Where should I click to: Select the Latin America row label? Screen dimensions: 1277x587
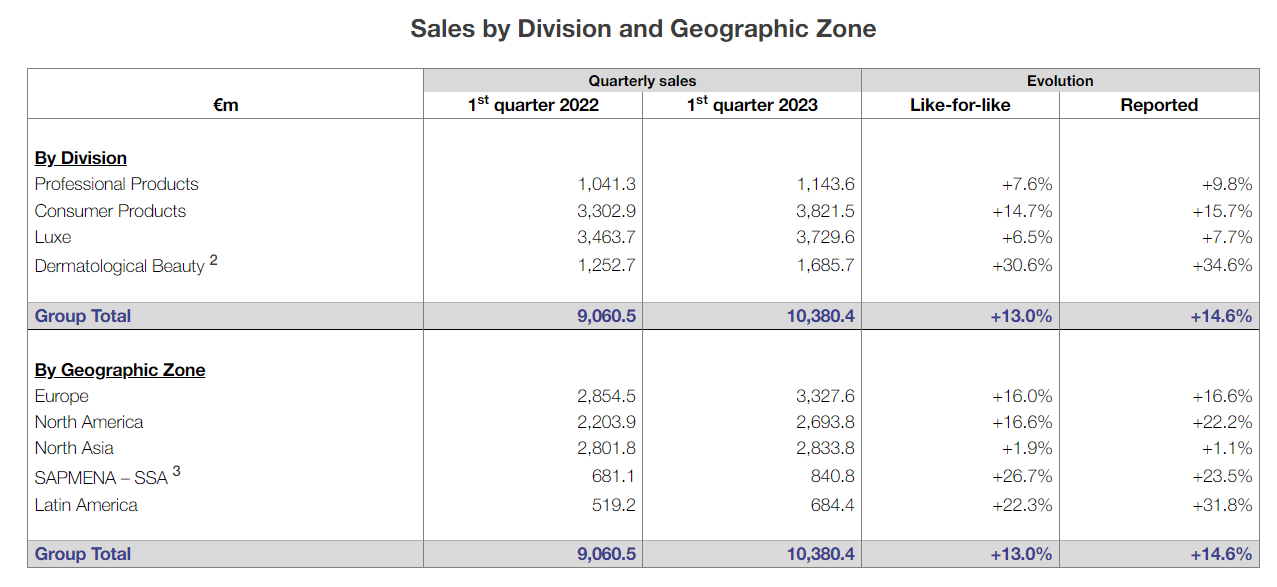[86, 505]
